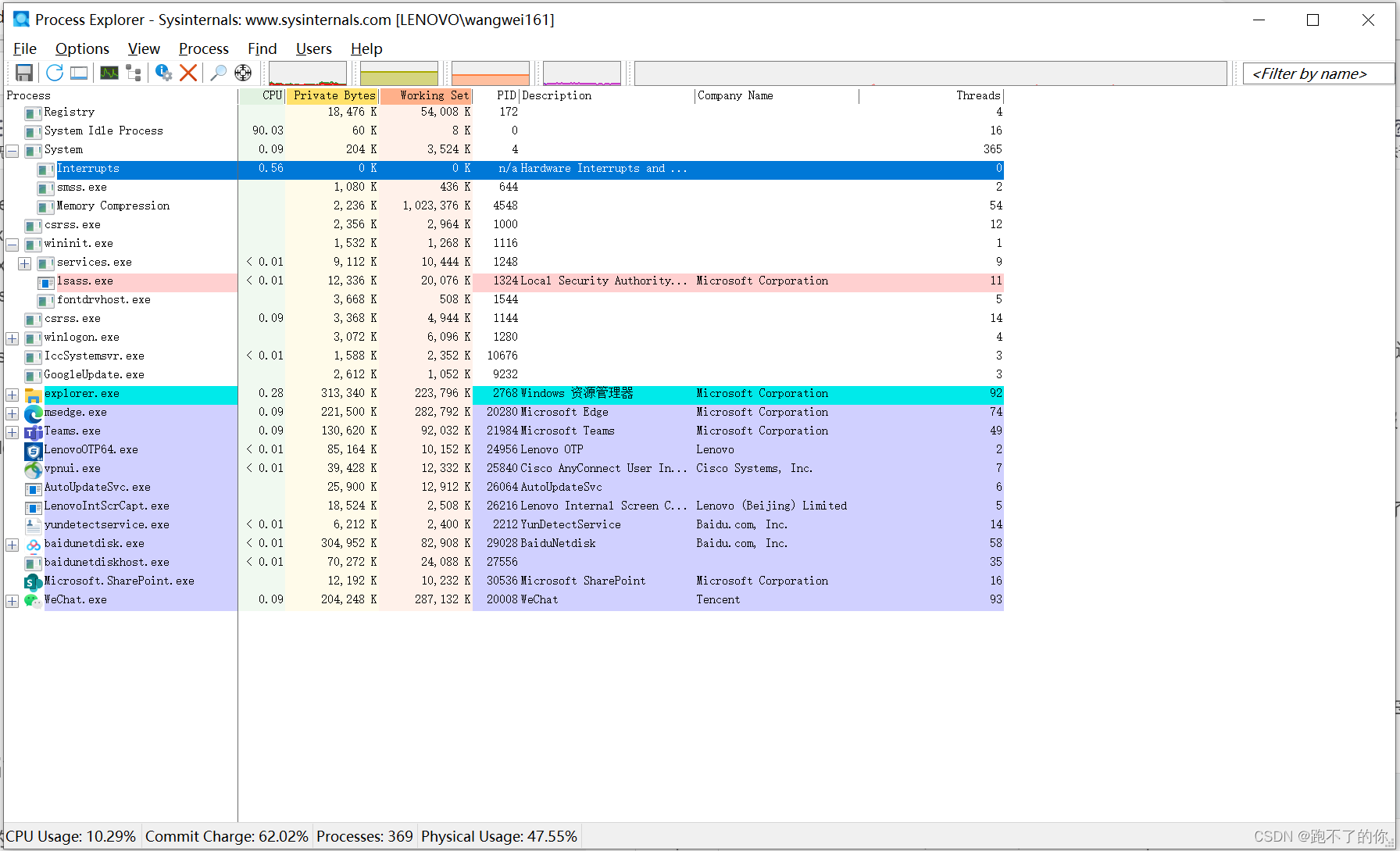Image resolution: width=1400 pixels, height=851 pixels.
Task: Click the CPU usage mini graph
Action: tap(308, 73)
